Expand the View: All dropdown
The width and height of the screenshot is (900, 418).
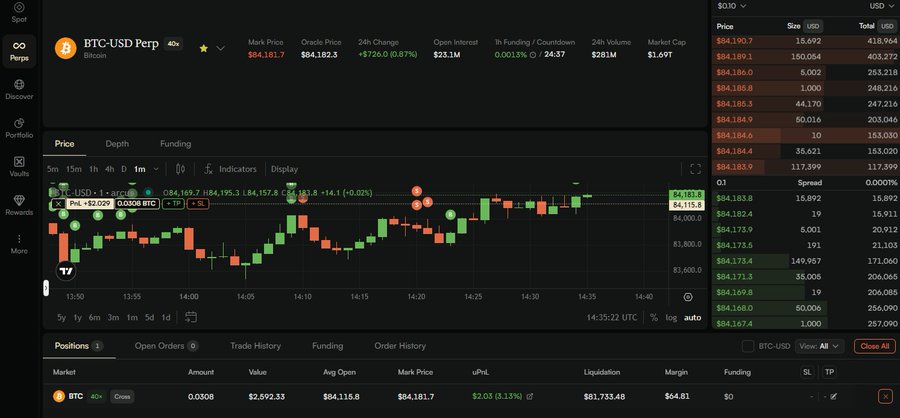819,346
